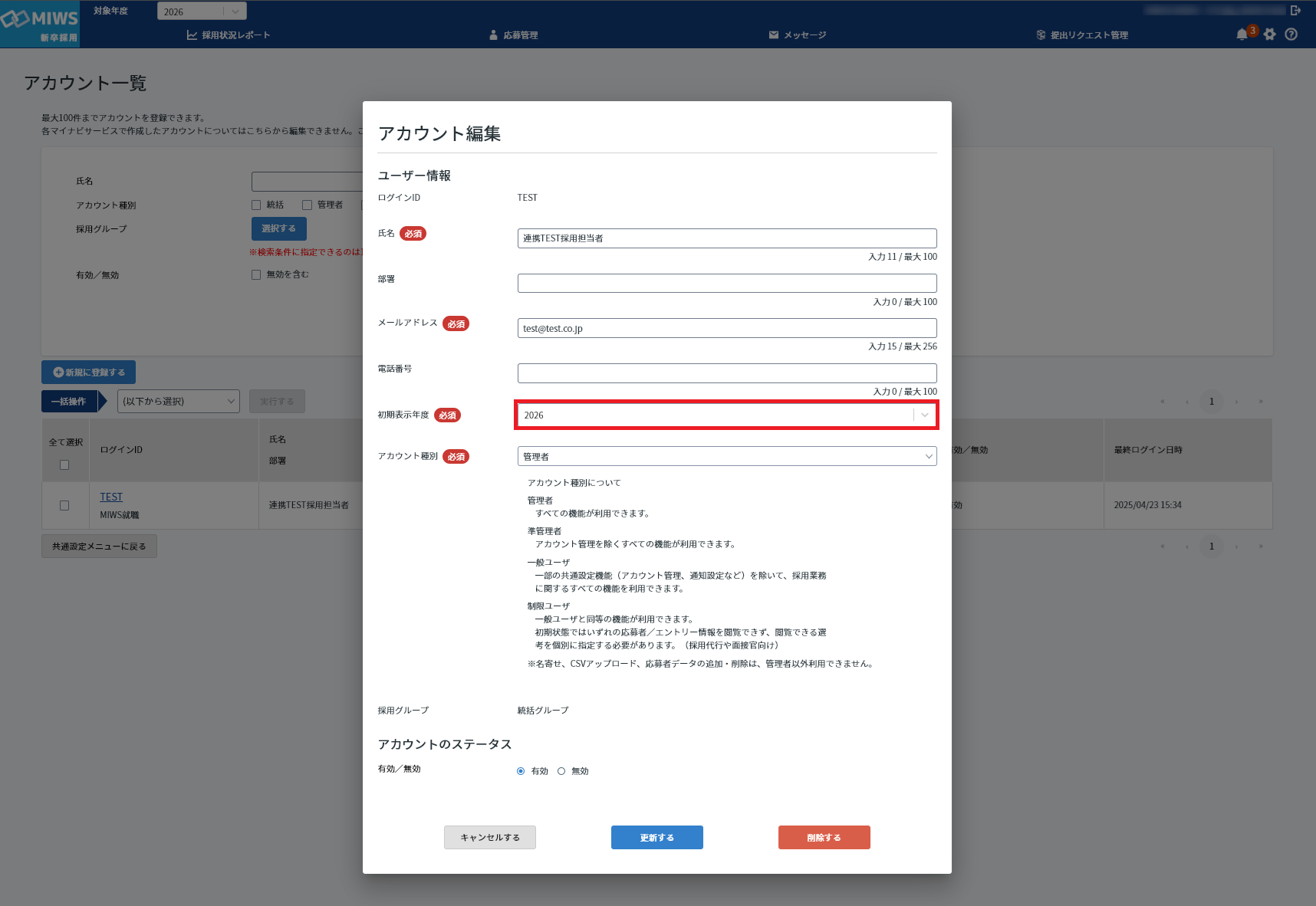Open the アカウント種別 dropdown in dialog

point(726,456)
